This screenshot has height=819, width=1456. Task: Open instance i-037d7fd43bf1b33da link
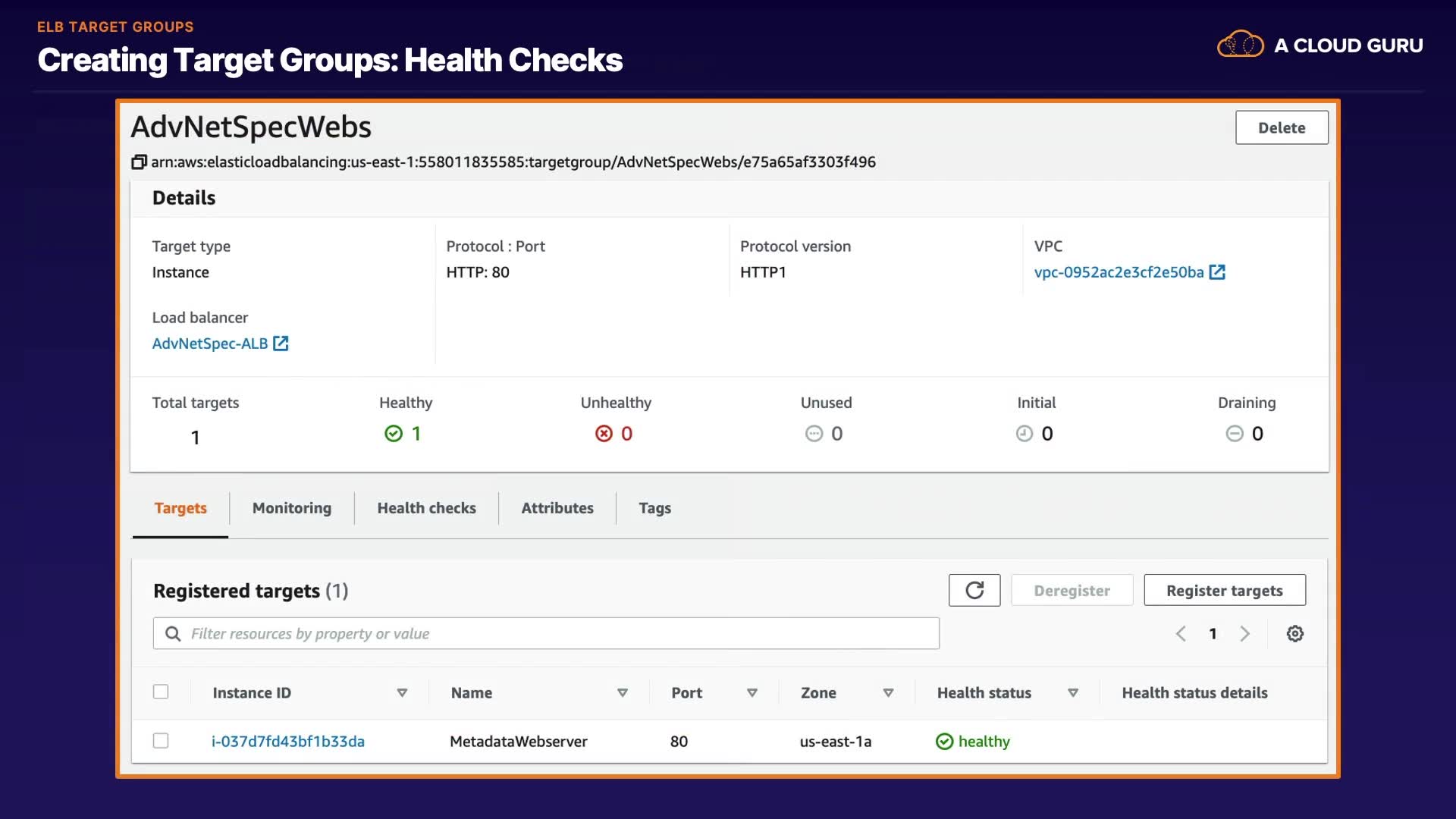tap(288, 742)
